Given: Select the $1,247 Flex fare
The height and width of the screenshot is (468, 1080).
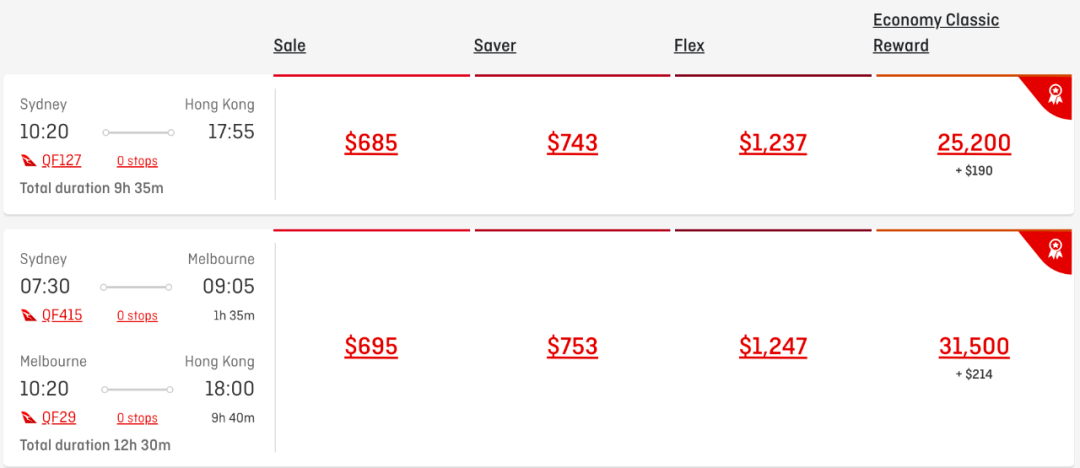Looking at the screenshot, I should 773,346.
